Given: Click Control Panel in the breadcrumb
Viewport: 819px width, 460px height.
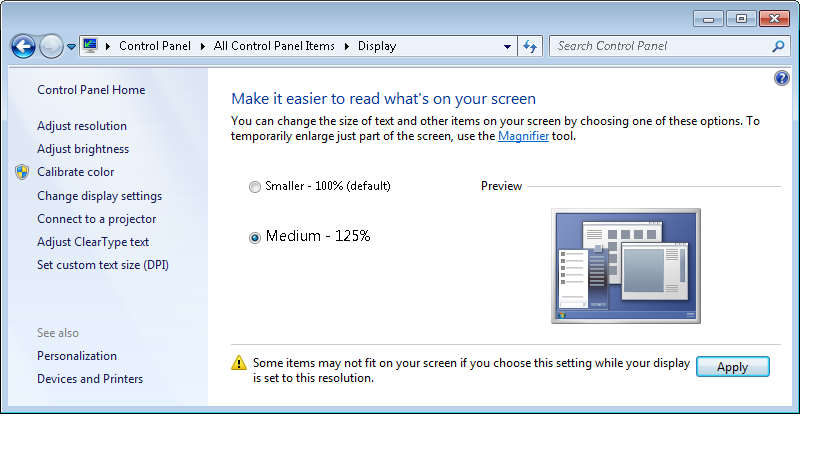Looking at the screenshot, I should (155, 46).
